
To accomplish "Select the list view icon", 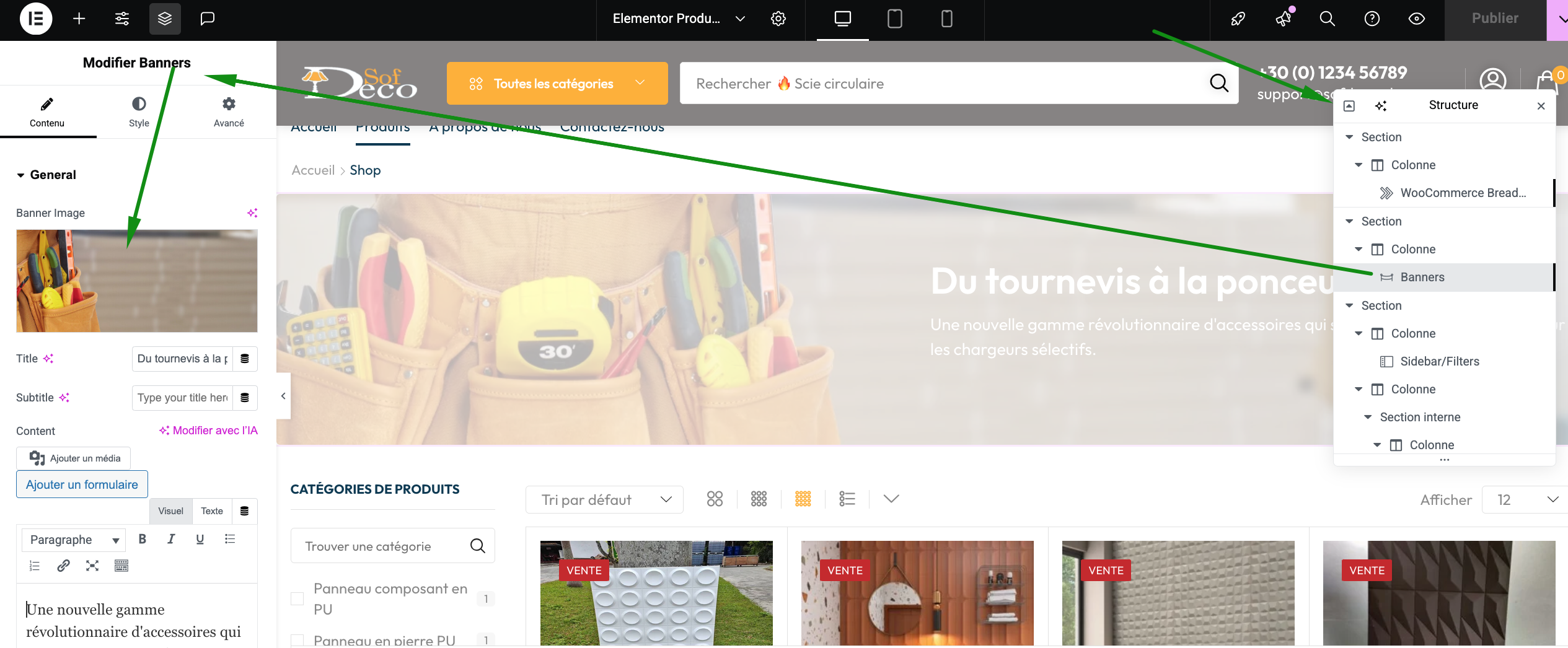I will click(847, 499).
